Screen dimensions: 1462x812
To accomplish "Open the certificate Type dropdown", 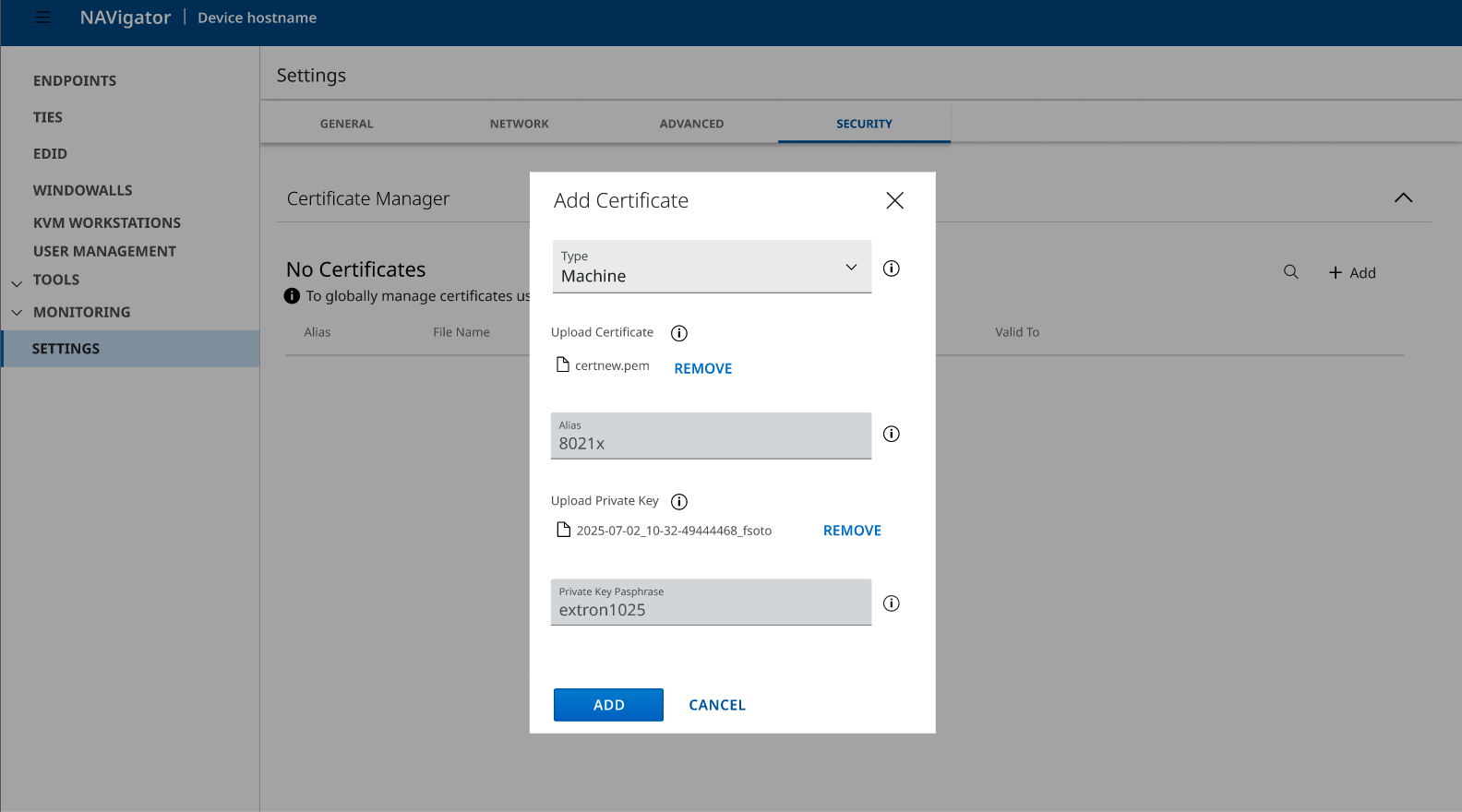I will (711, 268).
